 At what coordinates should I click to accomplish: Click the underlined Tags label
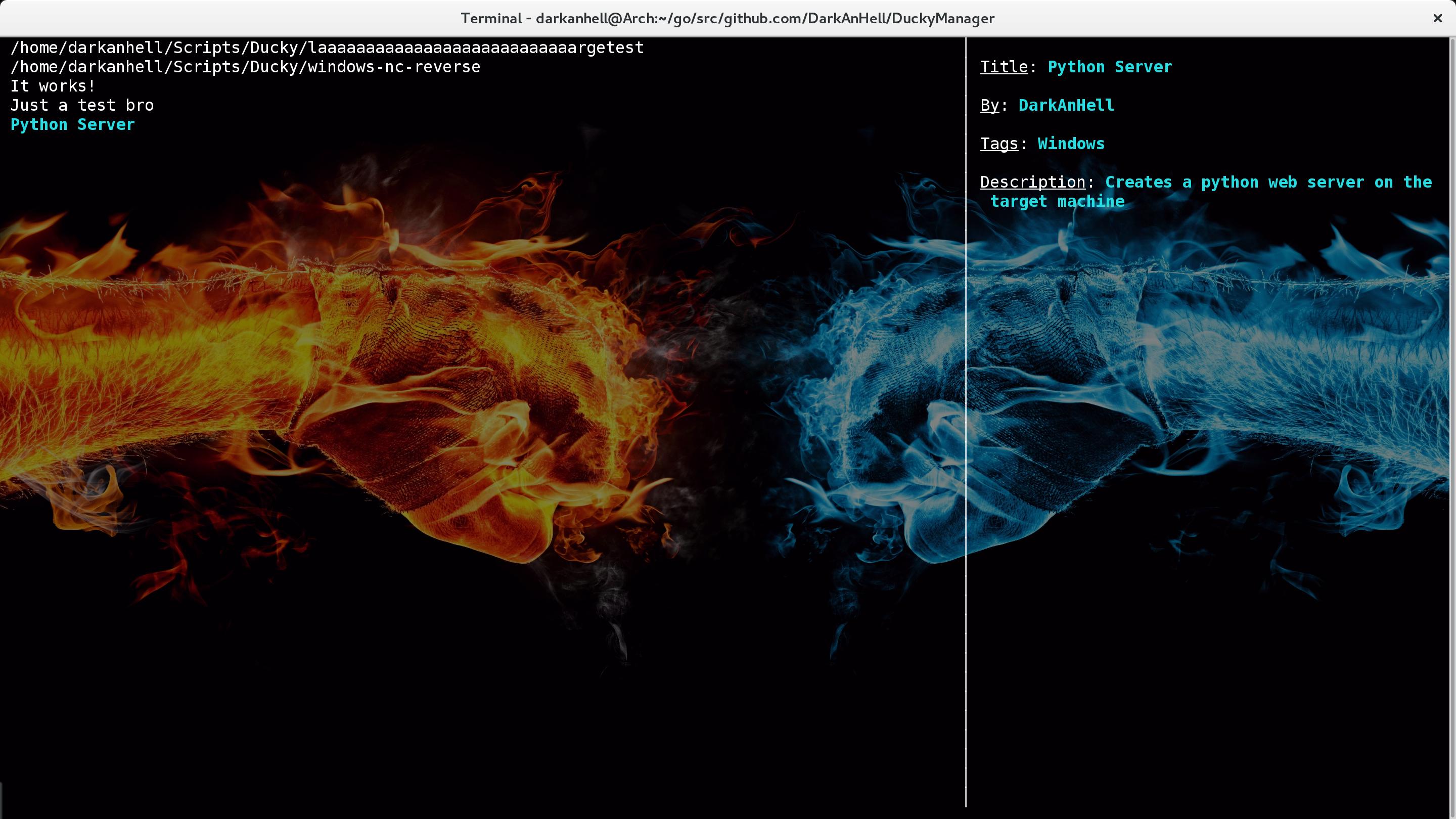(x=999, y=144)
